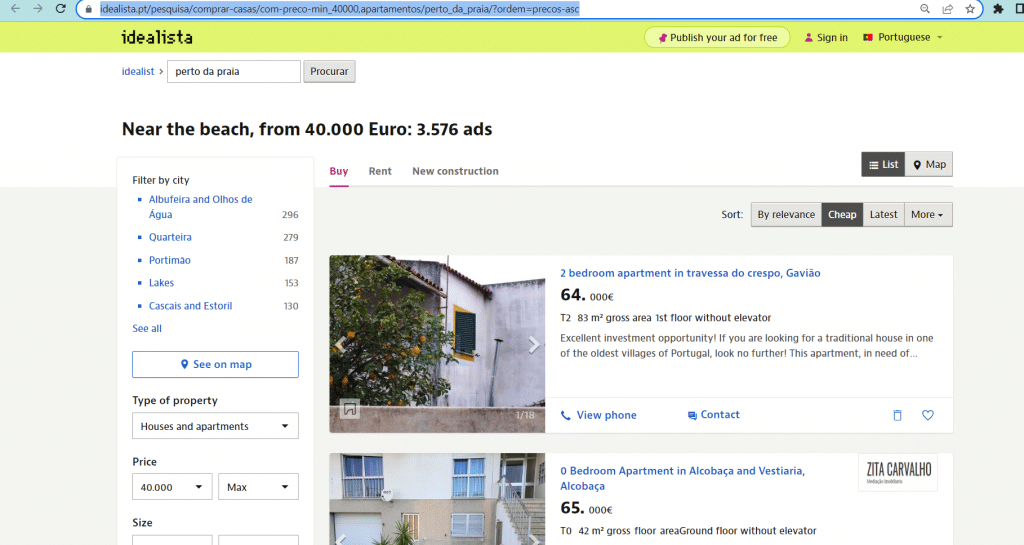This screenshot has width=1024, height=545.
Task: Click the Portugal flag icon
Action: [868, 37]
